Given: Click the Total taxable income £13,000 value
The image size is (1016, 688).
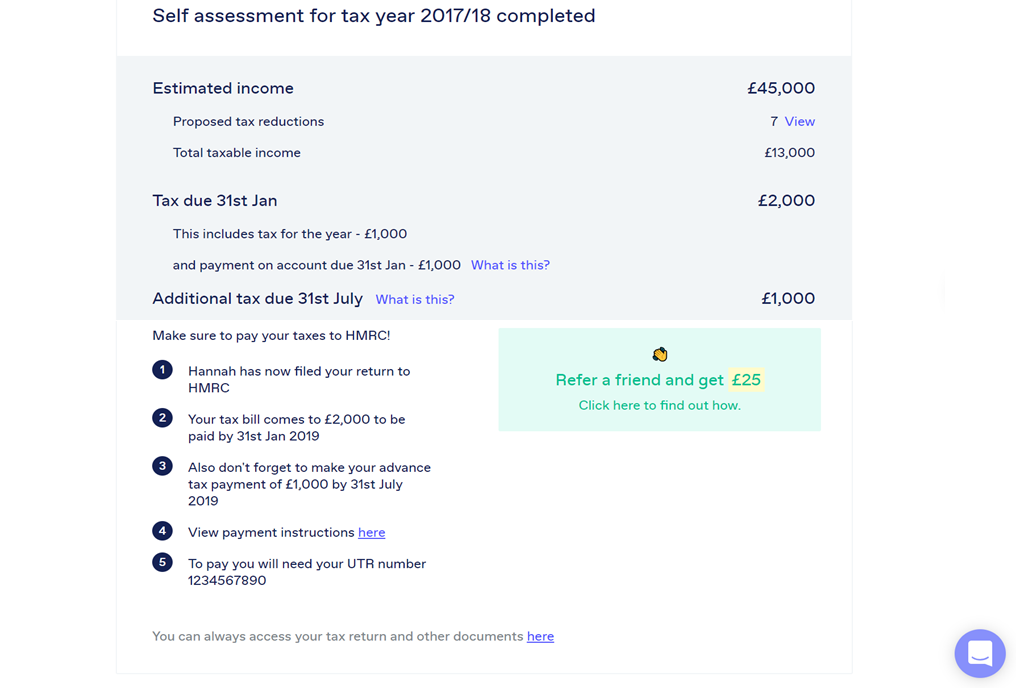Looking at the screenshot, I should click(x=789, y=153).
